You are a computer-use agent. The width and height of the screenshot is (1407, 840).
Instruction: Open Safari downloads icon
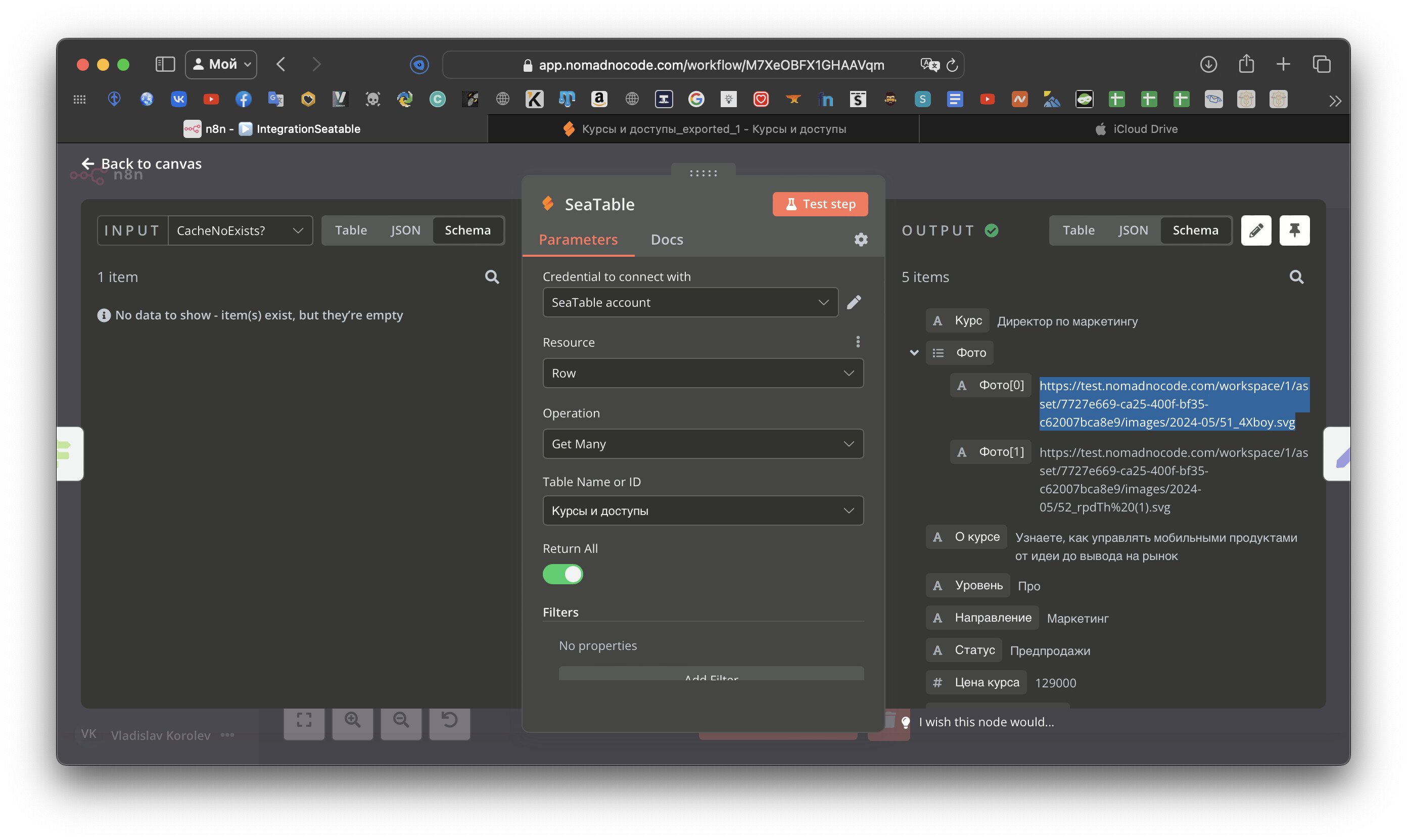click(x=1208, y=64)
